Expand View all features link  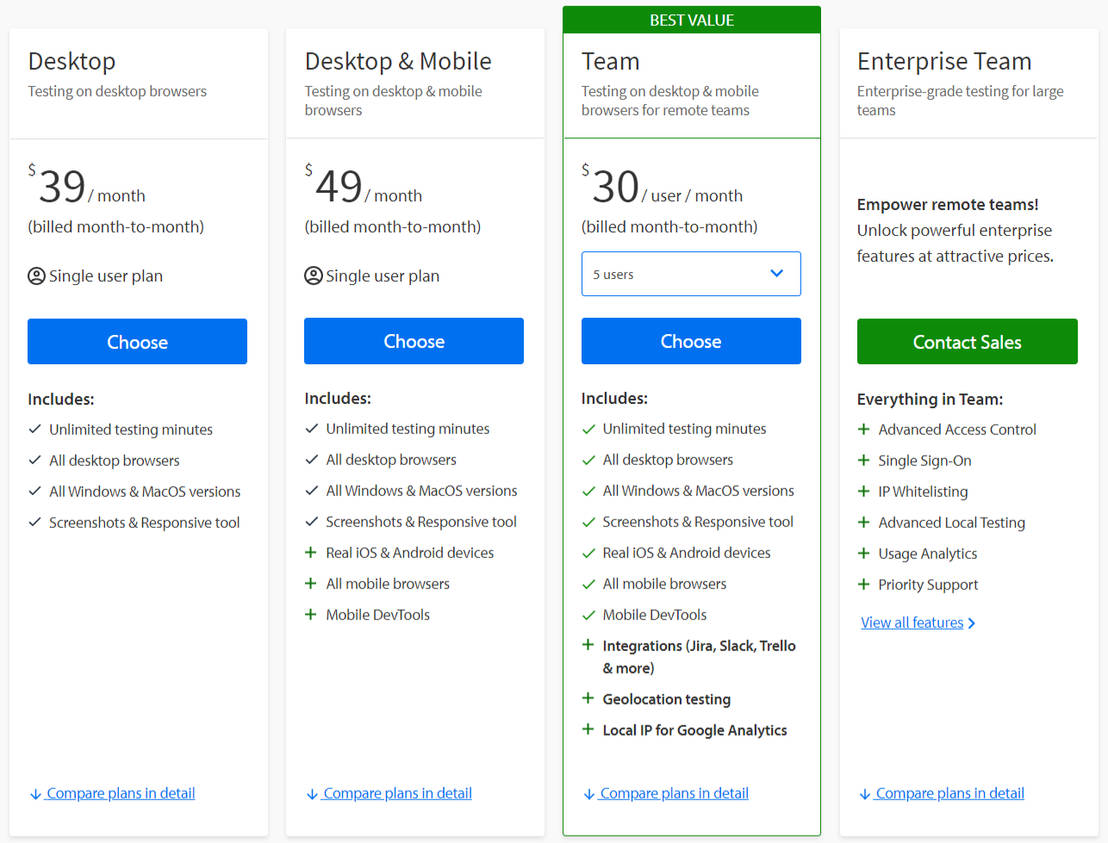click(x=917, y=623)
